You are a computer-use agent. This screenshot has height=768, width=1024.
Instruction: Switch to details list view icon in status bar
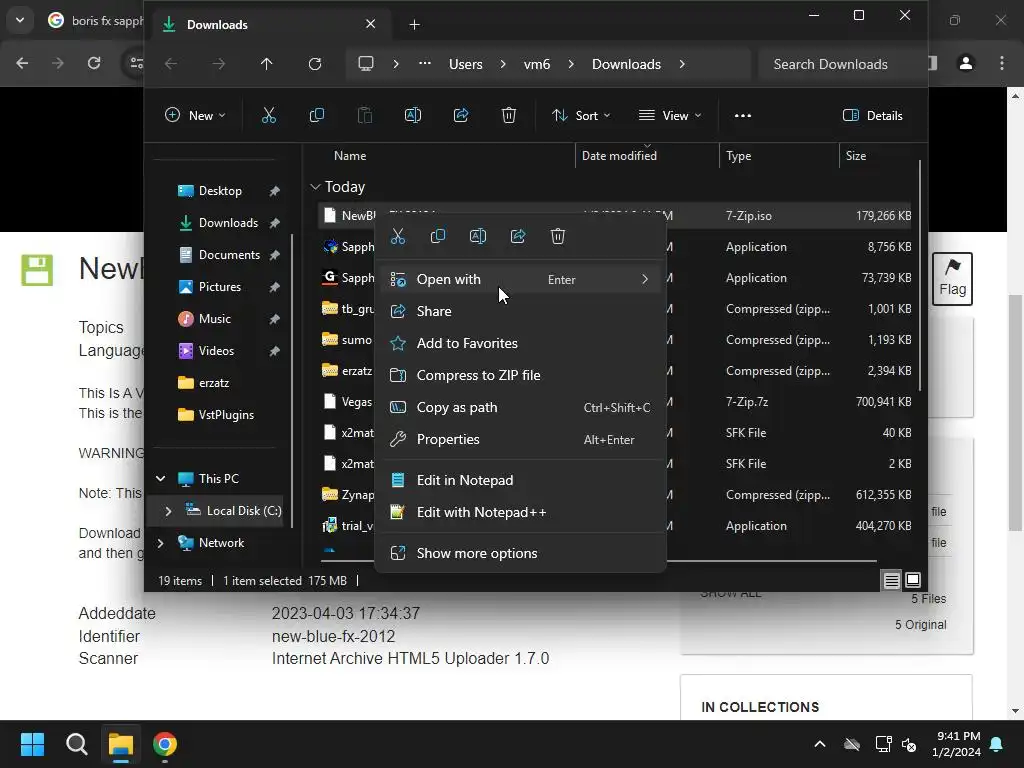pyautogui.click(x=891, y=581)
